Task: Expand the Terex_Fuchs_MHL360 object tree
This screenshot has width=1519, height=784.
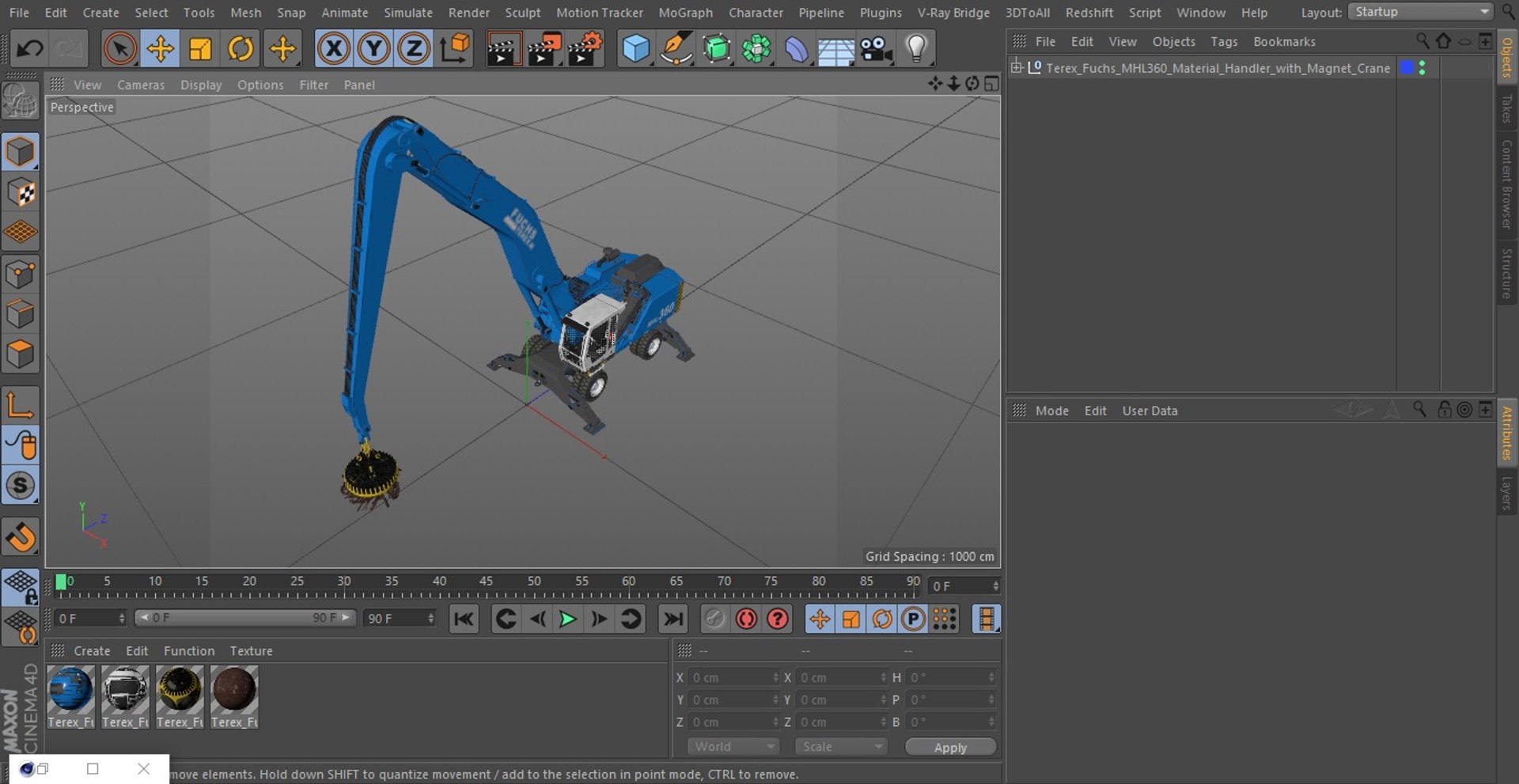Action: click(1017, 67)
